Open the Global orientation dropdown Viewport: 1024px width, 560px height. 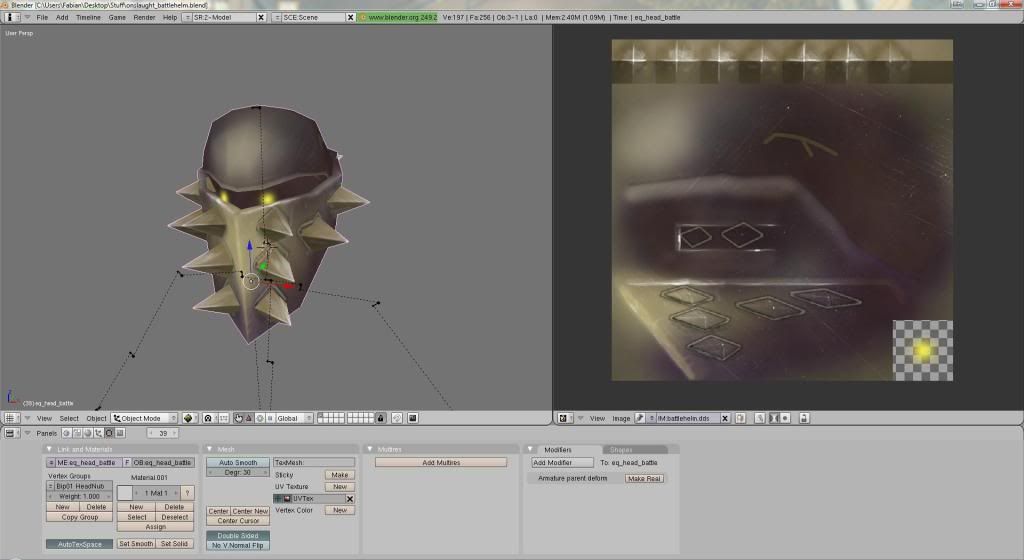(x=294, y=418)
